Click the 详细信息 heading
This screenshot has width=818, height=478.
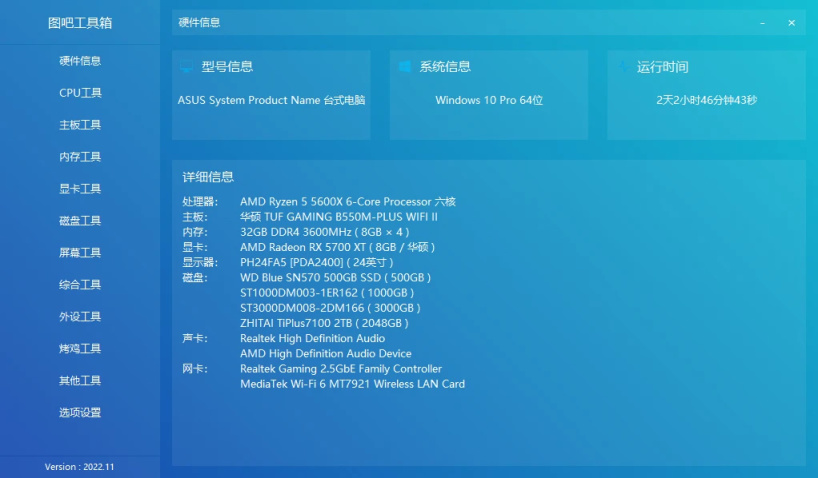tap(208, 177)
